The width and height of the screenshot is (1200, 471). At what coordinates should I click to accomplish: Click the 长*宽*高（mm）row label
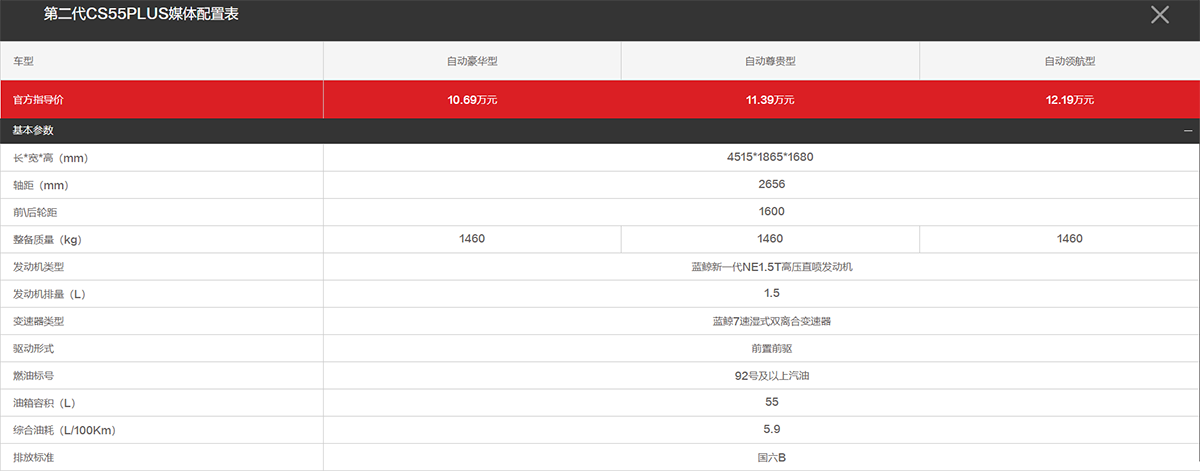[x=53, y=158]
